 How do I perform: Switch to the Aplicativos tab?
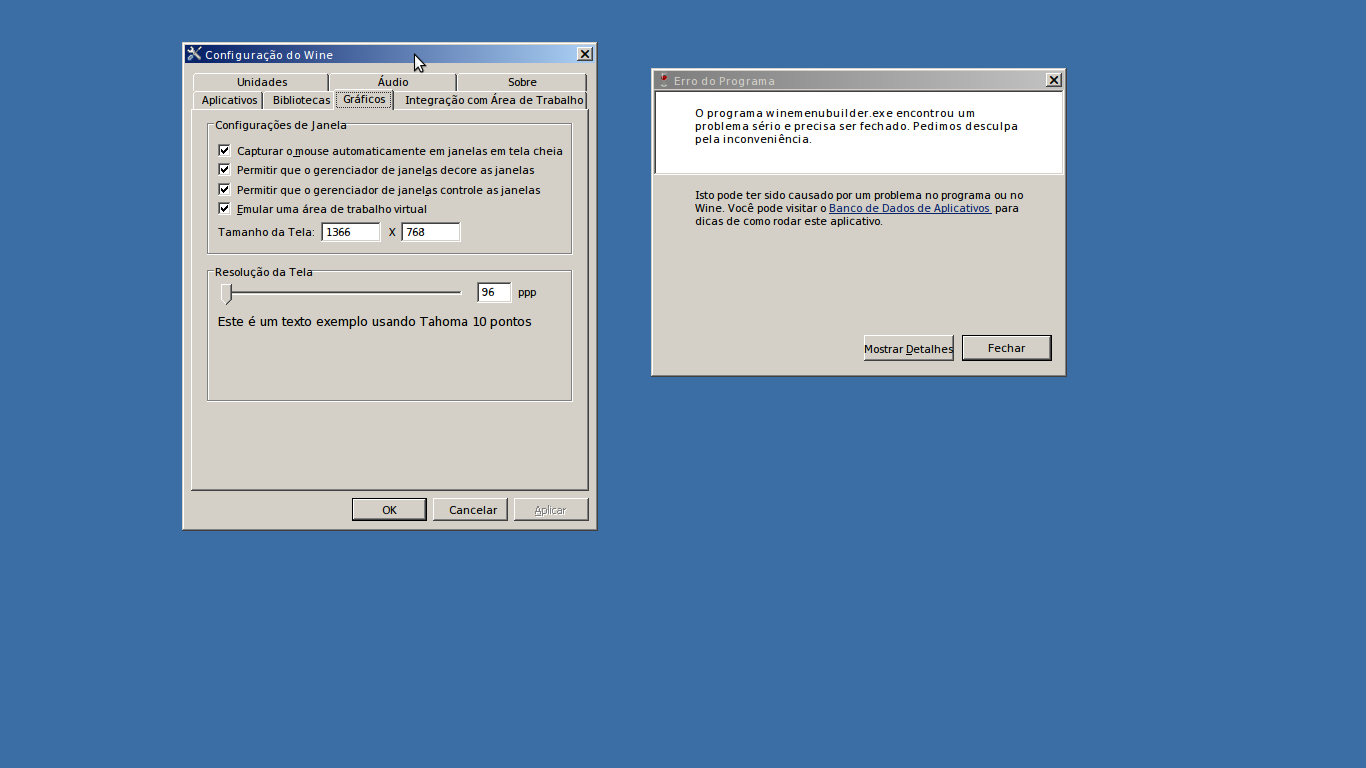(x=229, y=100)
